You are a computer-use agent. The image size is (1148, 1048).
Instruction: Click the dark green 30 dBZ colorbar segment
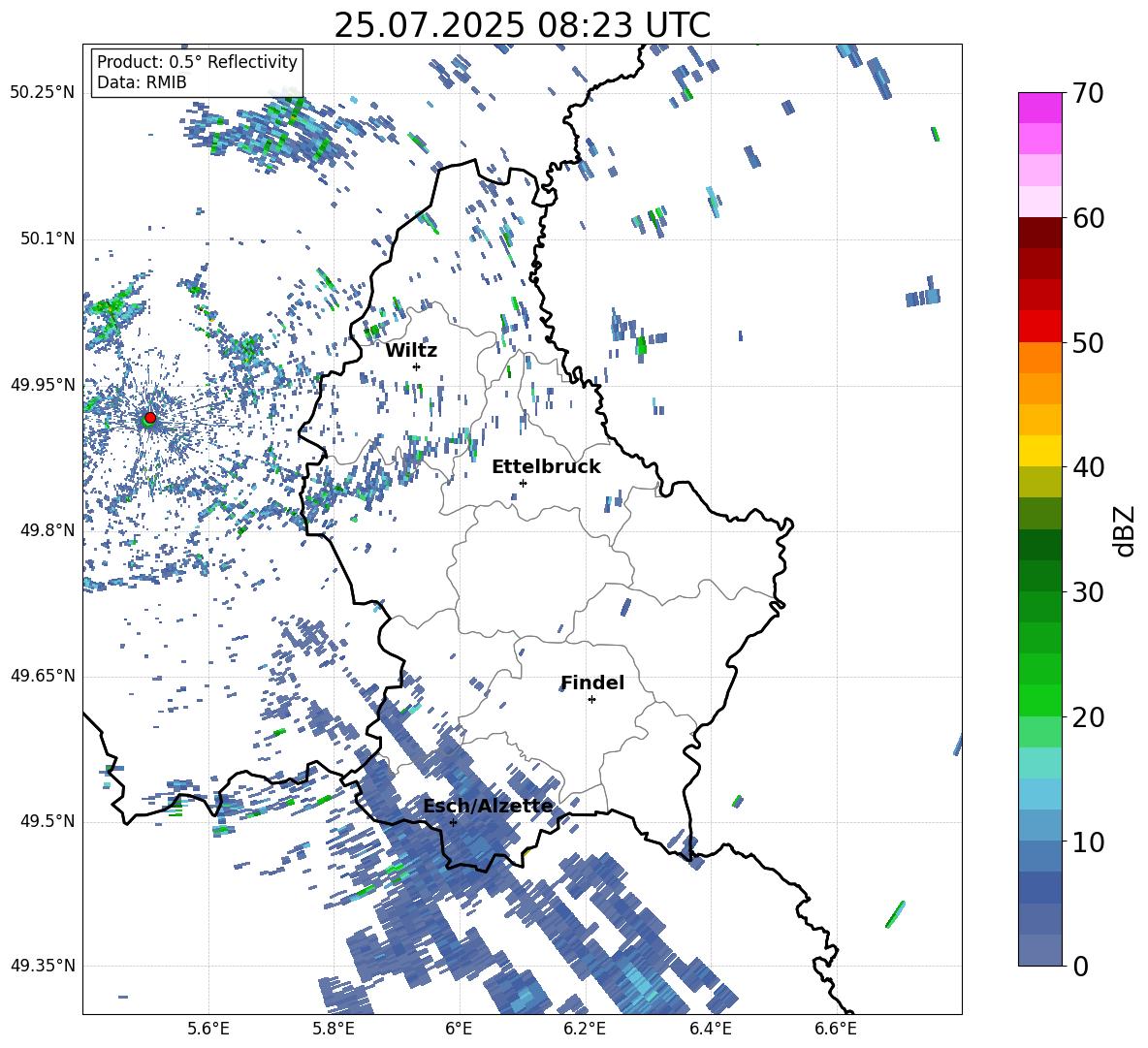point(1039,575)
